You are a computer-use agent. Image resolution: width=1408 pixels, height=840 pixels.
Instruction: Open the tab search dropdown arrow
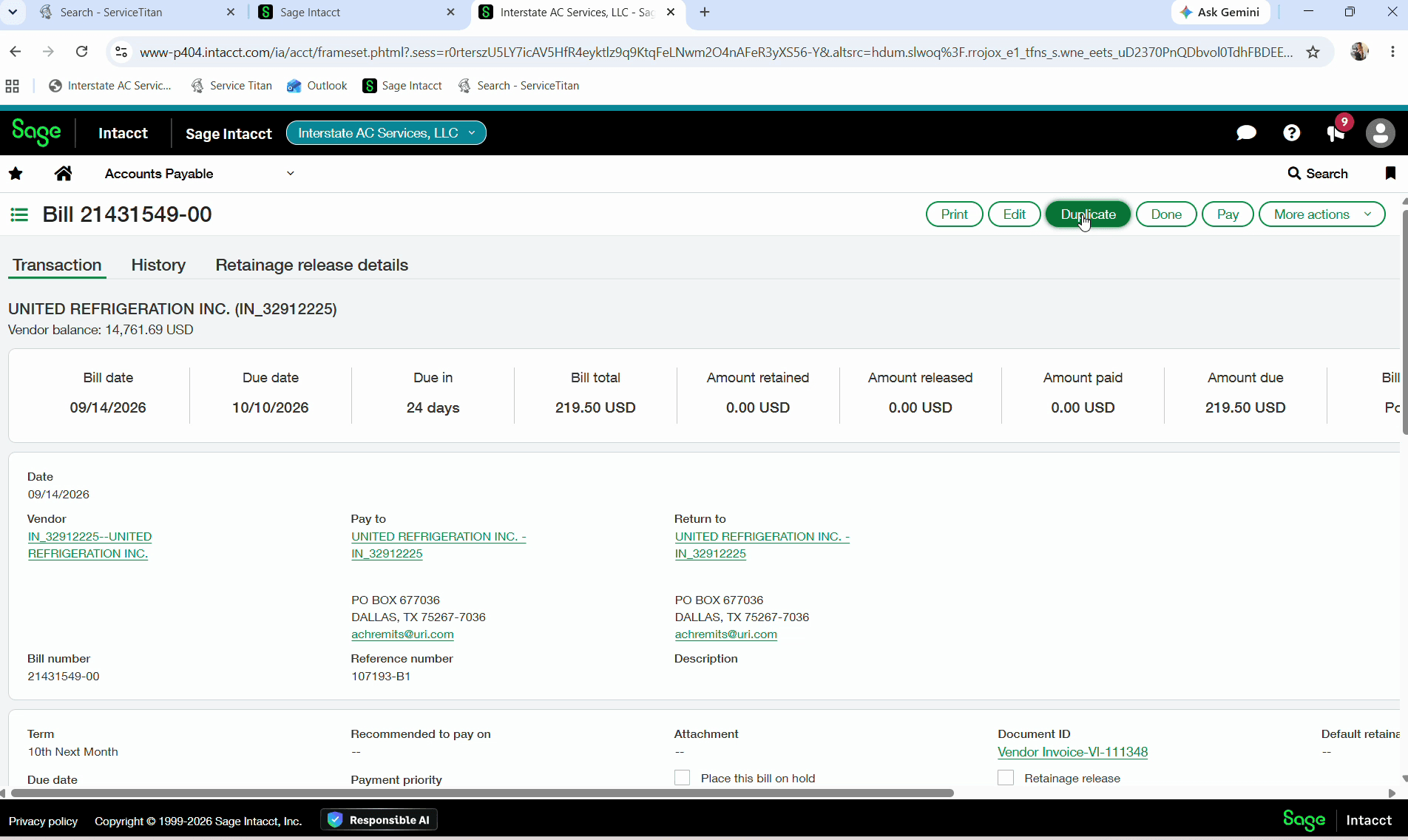(x=13, y=12)
